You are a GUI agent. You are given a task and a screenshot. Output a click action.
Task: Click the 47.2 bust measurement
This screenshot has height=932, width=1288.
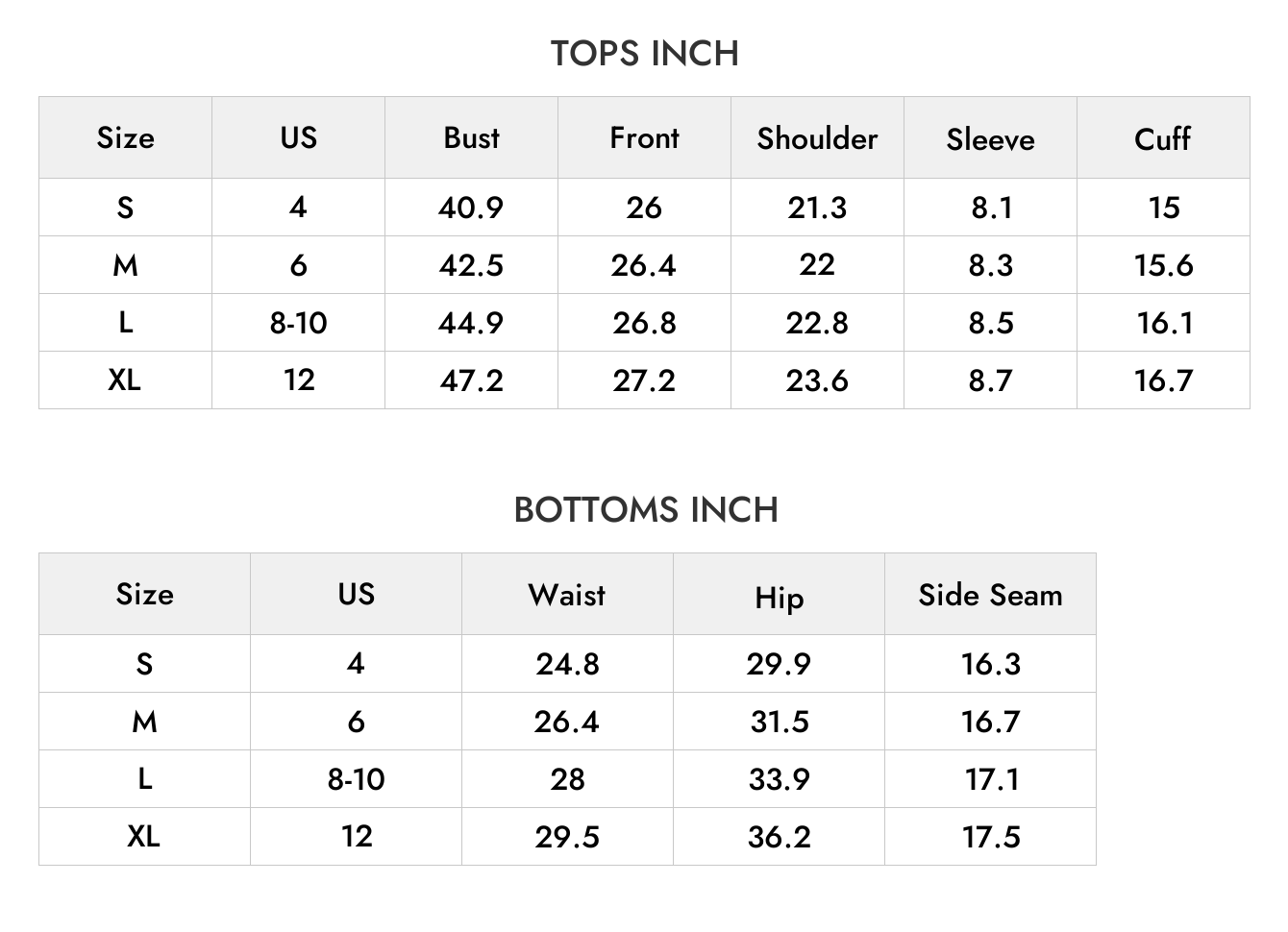471,380
